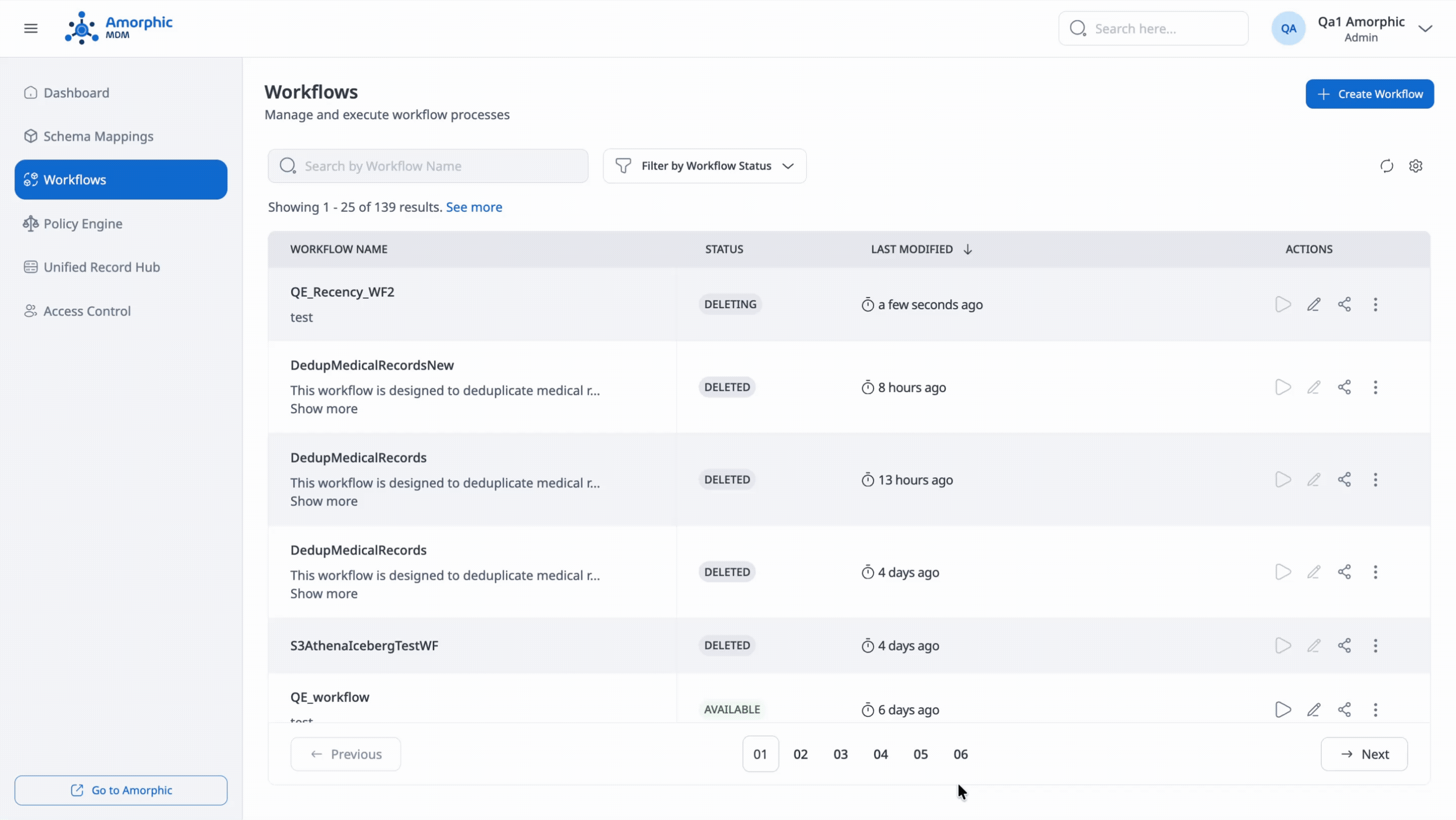Click the Search by Workflow Name field
This screenshot has height=820, width=1456.
coord(428,166)
